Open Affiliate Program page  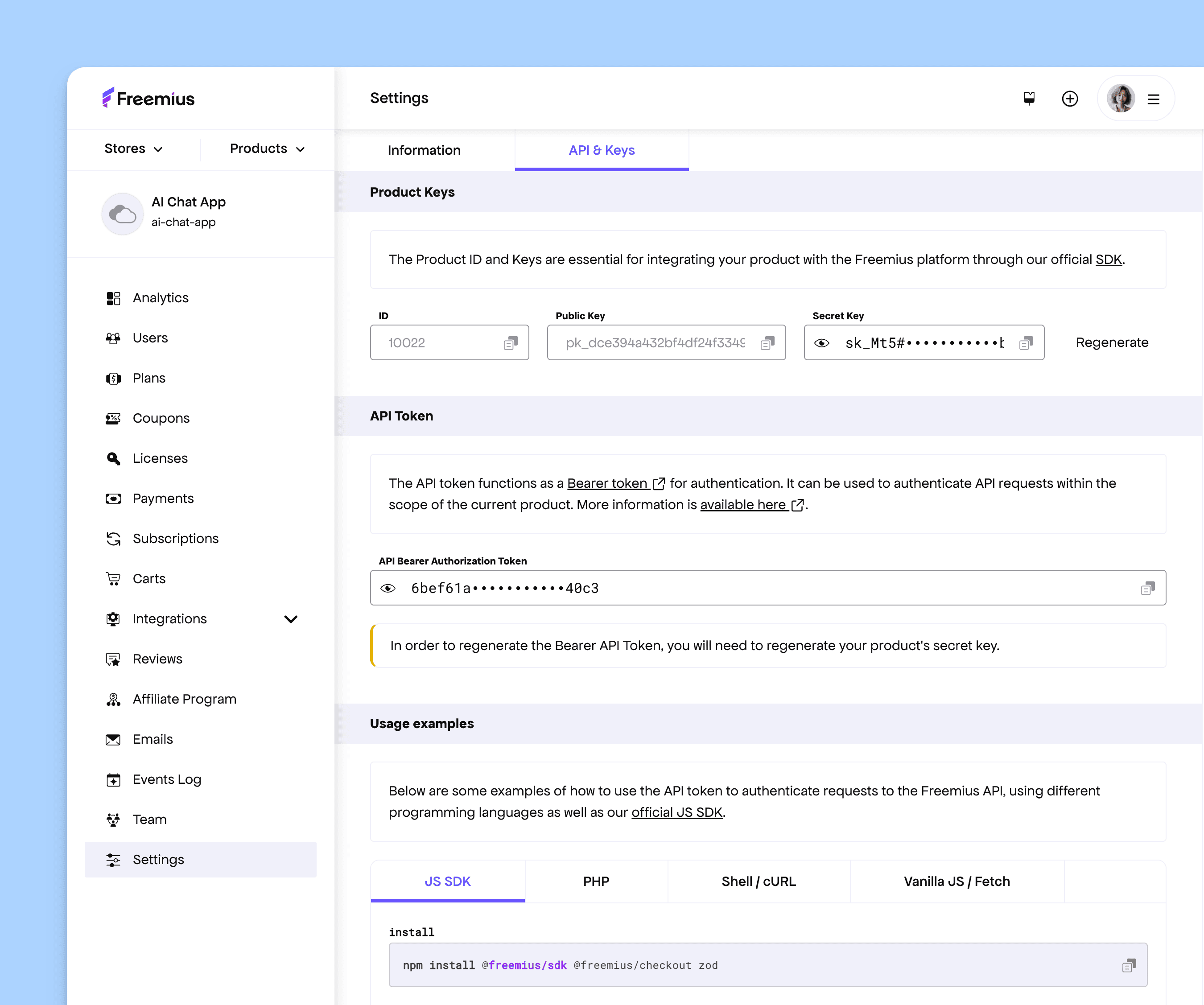201,700
